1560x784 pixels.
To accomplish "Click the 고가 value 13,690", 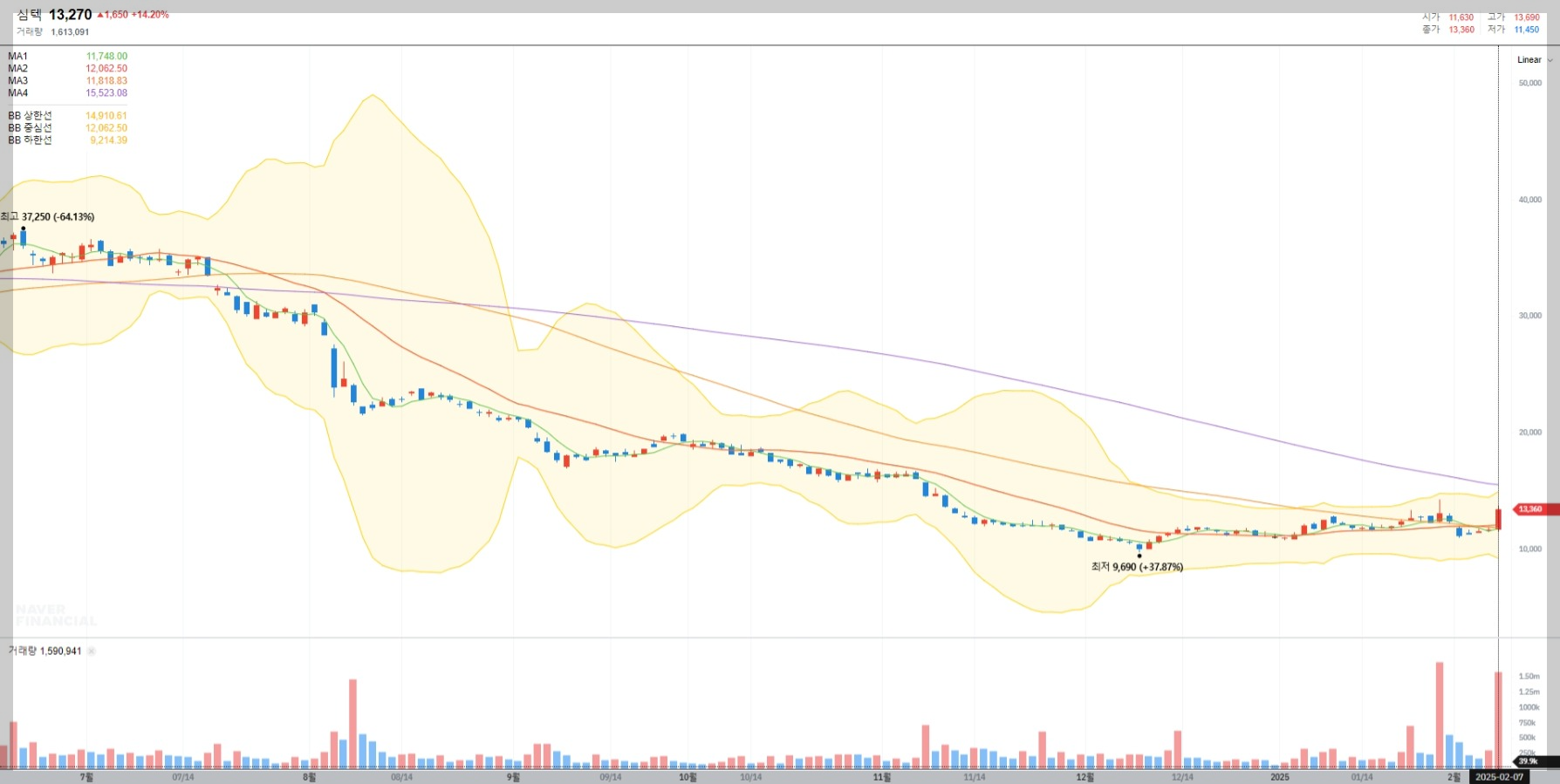I will (1527, 17).
